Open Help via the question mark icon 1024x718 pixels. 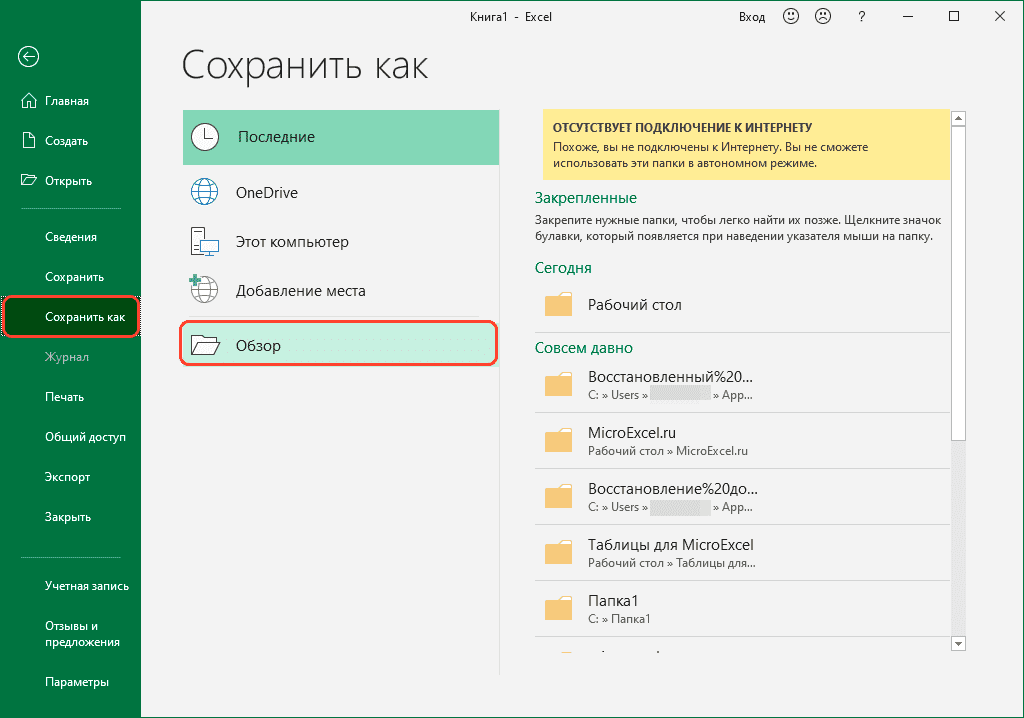pyautogui.click(x=861, y=17)
